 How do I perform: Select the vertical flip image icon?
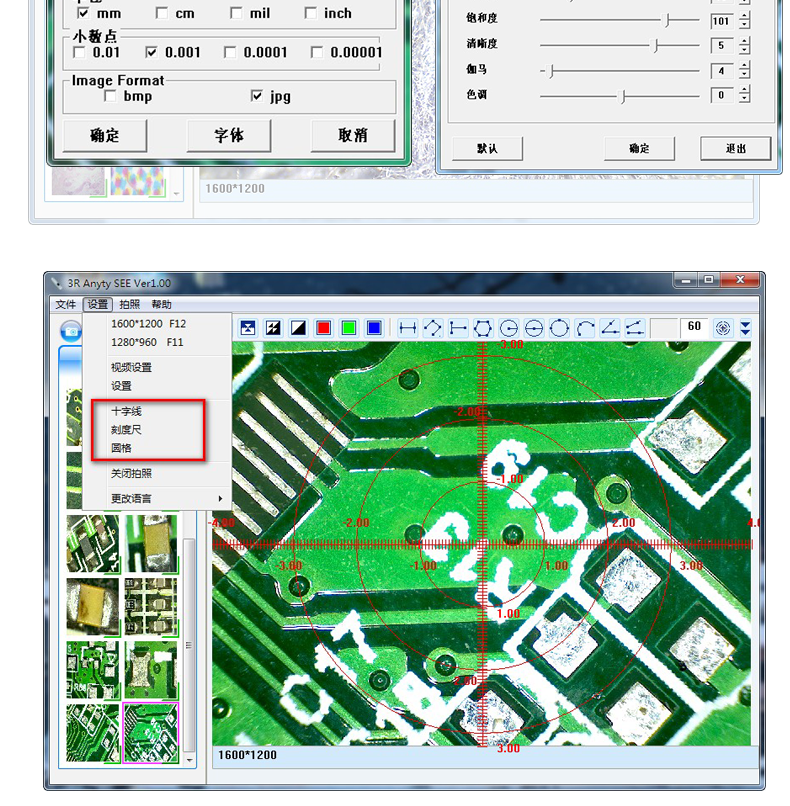click(248, 328)
